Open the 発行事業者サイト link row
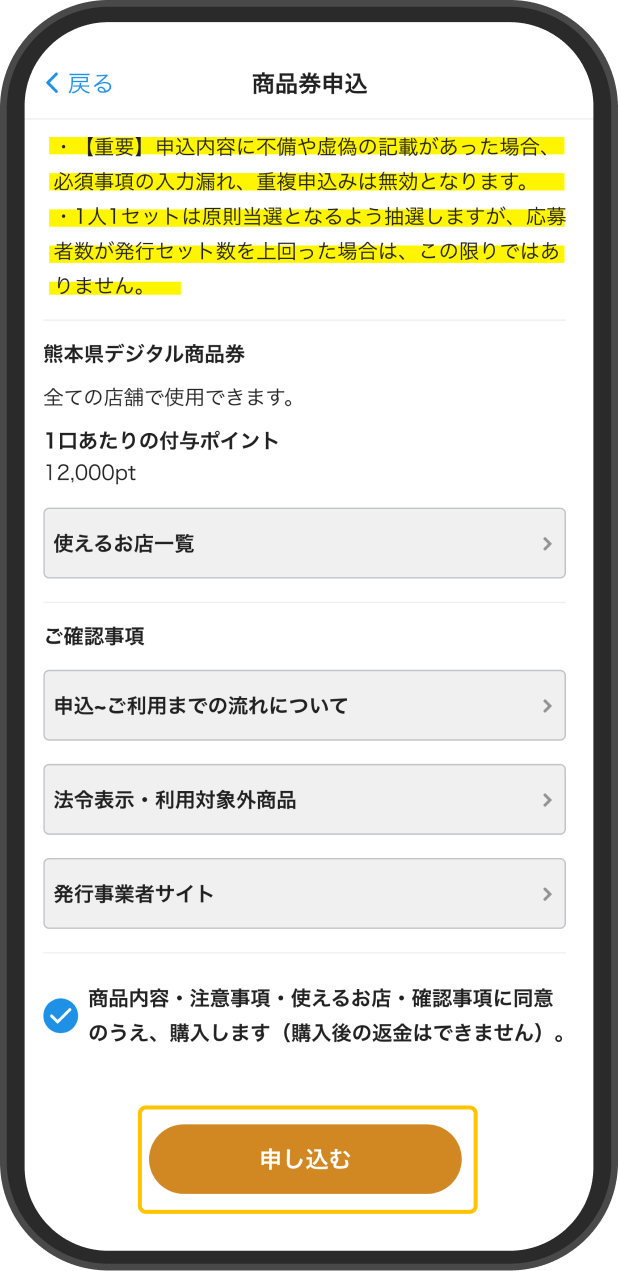The height and width of the screenshot is (1271, 618). point(305,893)
